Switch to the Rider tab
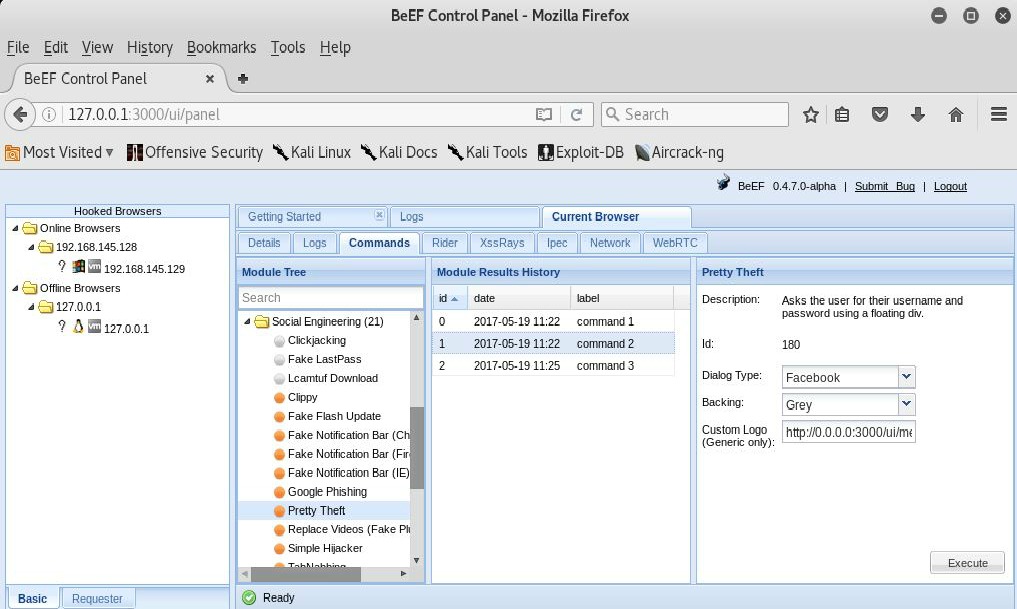Image resolution: width=1017 pixels, height=609 pixels. click(444, 243)
